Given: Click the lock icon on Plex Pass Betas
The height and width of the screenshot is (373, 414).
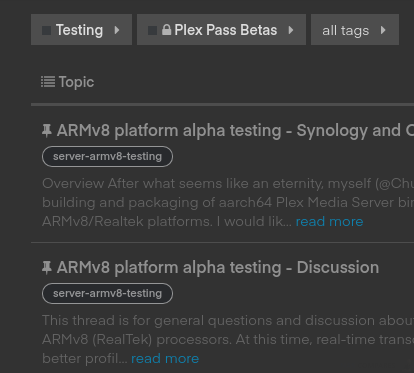Looking at the screenshot, I should pyautogui.click(x=166, y=30).
